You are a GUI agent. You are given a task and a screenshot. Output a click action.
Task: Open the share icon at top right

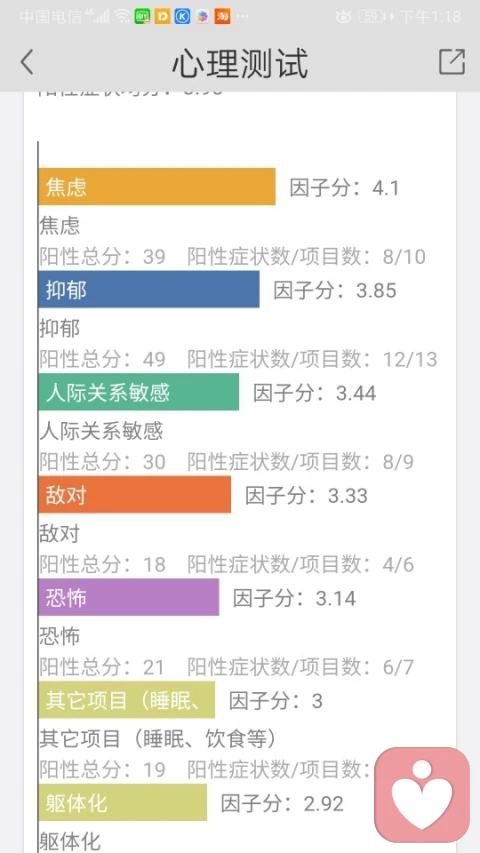[452, 61]
